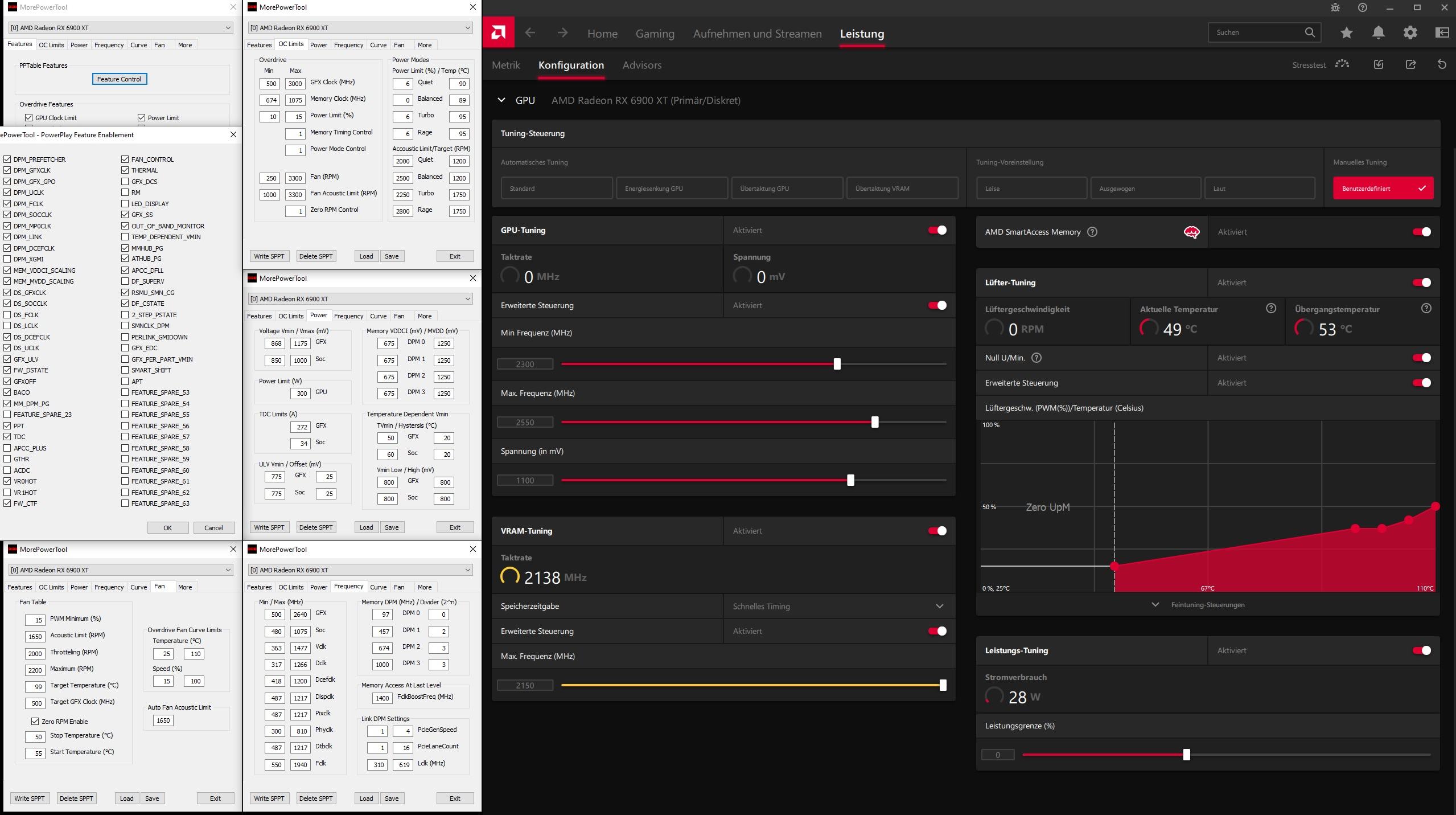The width and height of the screenshot is (1456, 815).
Task: Open Aktuelle Temperatur help icon
Action: pyautogui.click(x=1271, y=308)
